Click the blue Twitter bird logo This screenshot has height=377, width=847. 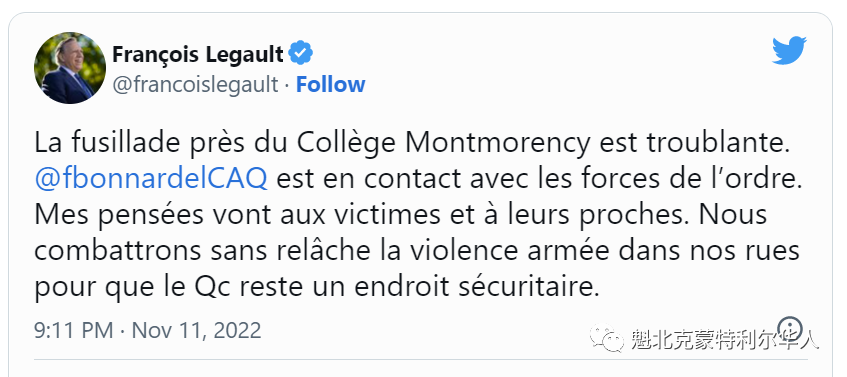tap(789, 50)
